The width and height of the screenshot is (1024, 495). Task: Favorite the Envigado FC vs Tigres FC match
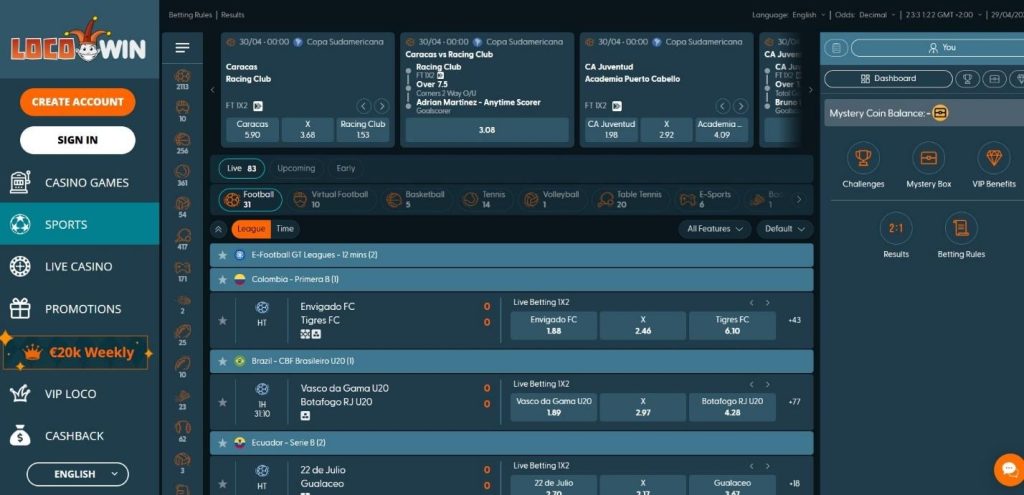point(223,321)
